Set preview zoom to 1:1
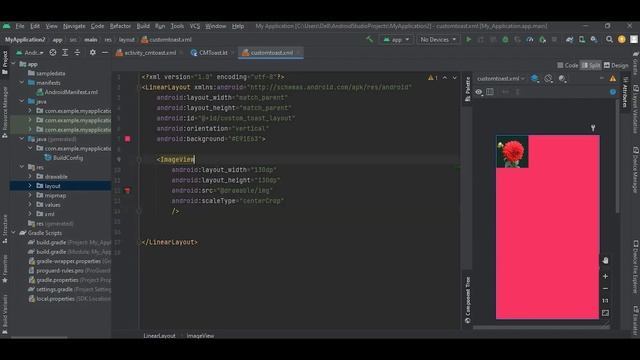This screenshot has height=360, width=640. pyautogui.click(x=605, y=301)
